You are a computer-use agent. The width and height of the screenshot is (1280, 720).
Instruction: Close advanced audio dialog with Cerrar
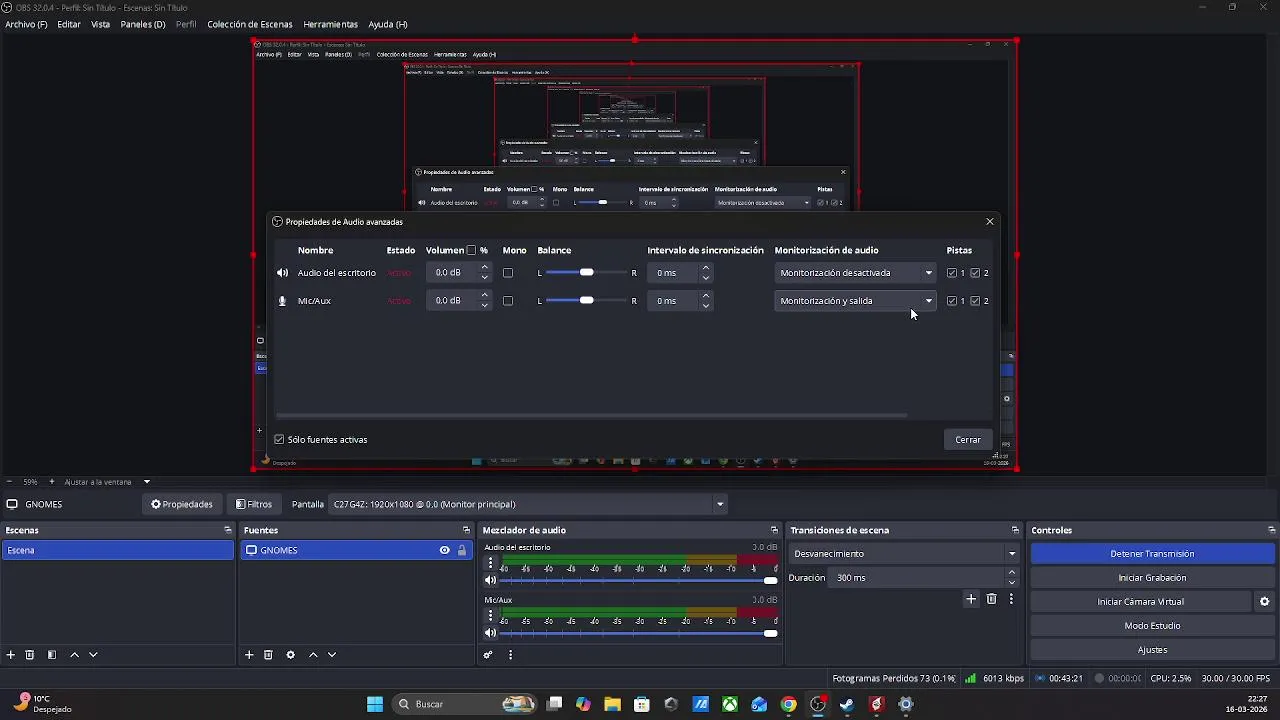968,440
